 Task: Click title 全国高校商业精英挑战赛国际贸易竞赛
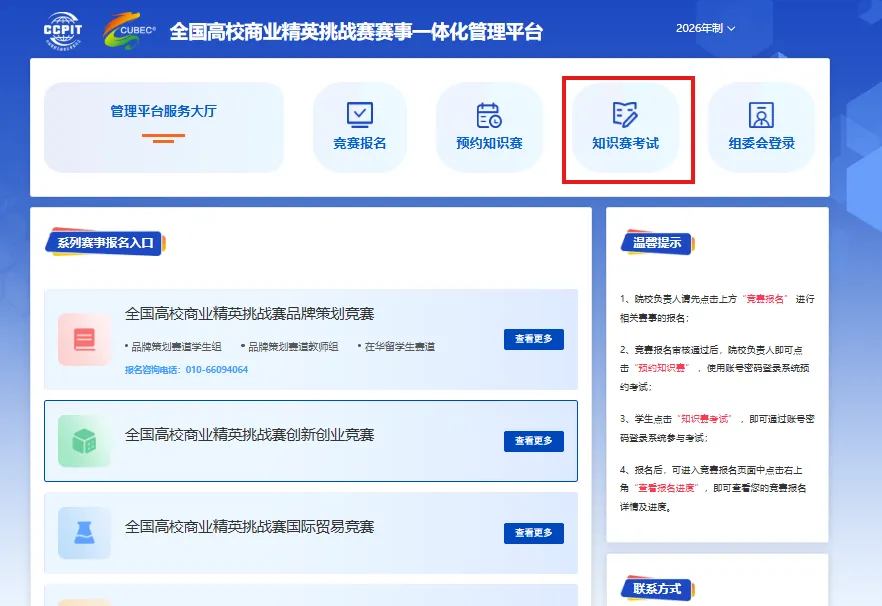click(249, 527)
